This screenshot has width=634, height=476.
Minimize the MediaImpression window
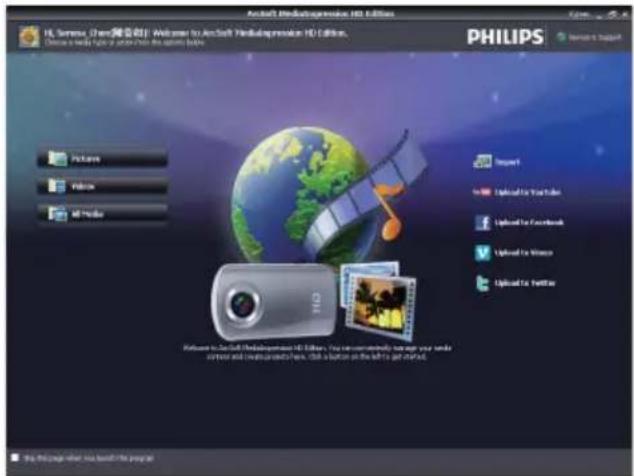[x=600, y=15]
